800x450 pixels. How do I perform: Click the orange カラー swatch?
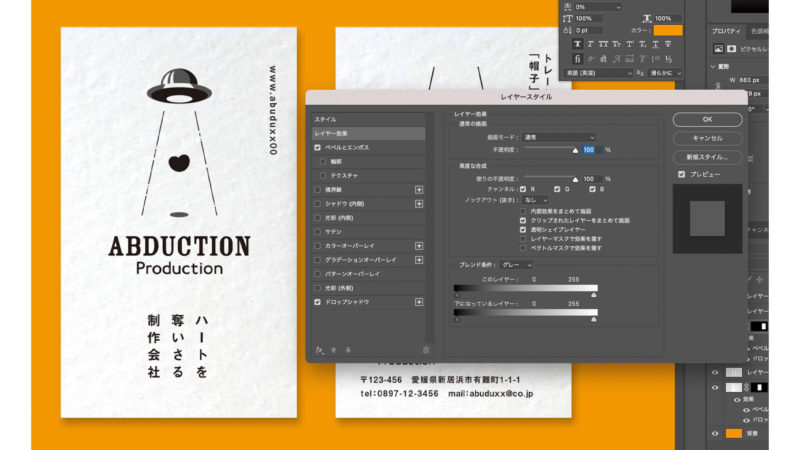pos(668,31)
